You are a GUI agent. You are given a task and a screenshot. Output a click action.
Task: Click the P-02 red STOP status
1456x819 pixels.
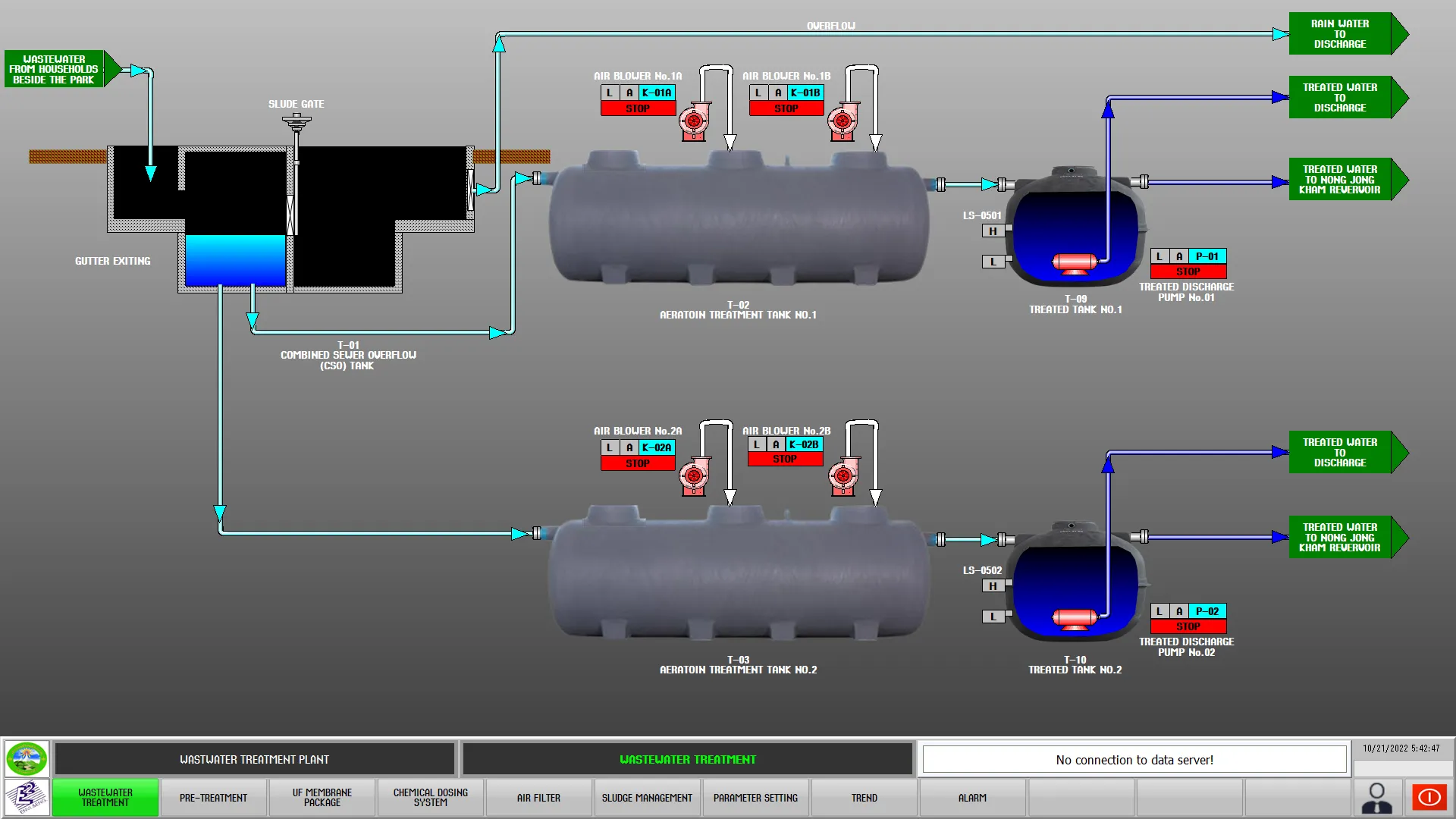click(1188, 626)
